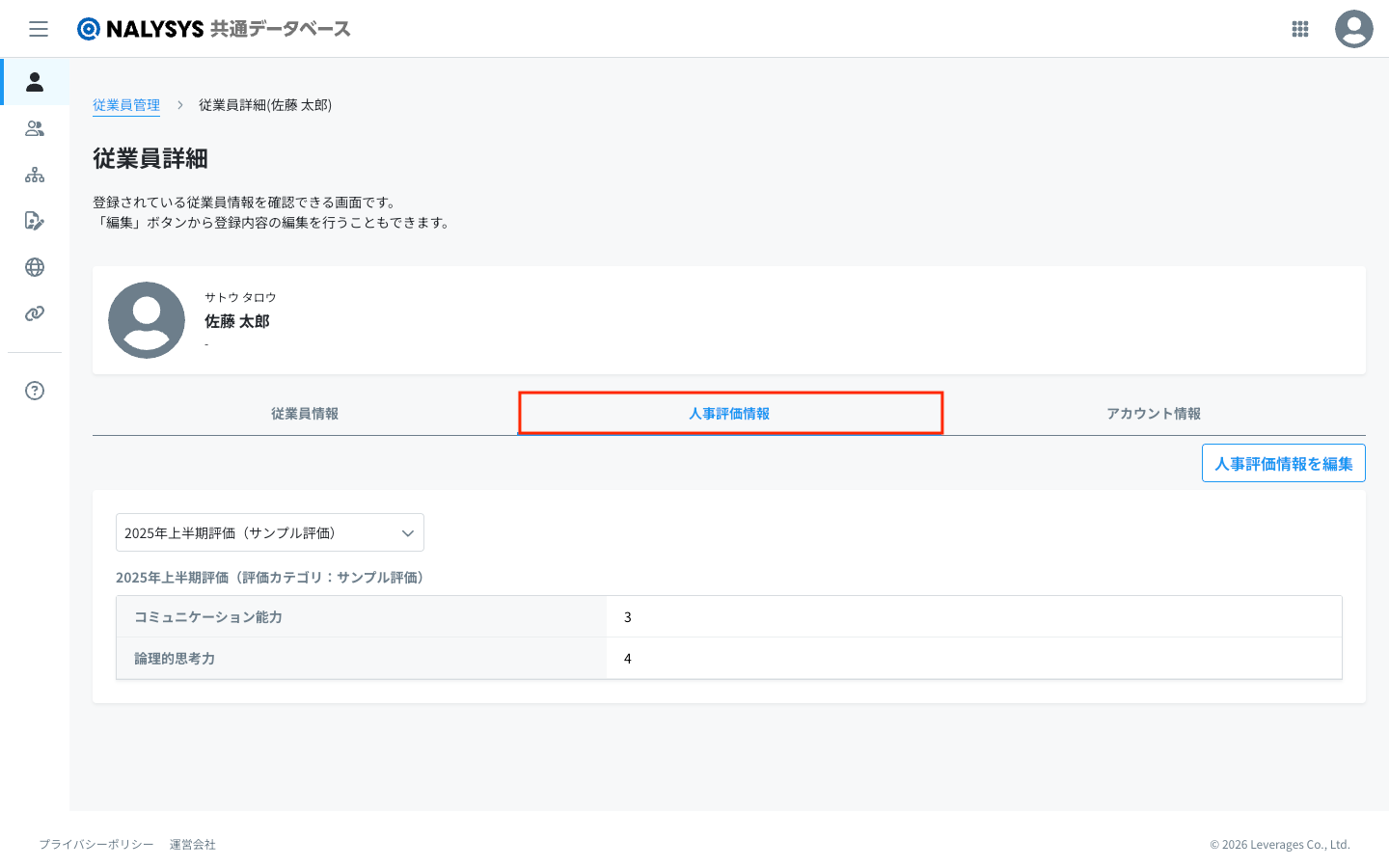Click 佐藤 太郎's profile picture
The image size is (1389, 868).
click(147, 320)
